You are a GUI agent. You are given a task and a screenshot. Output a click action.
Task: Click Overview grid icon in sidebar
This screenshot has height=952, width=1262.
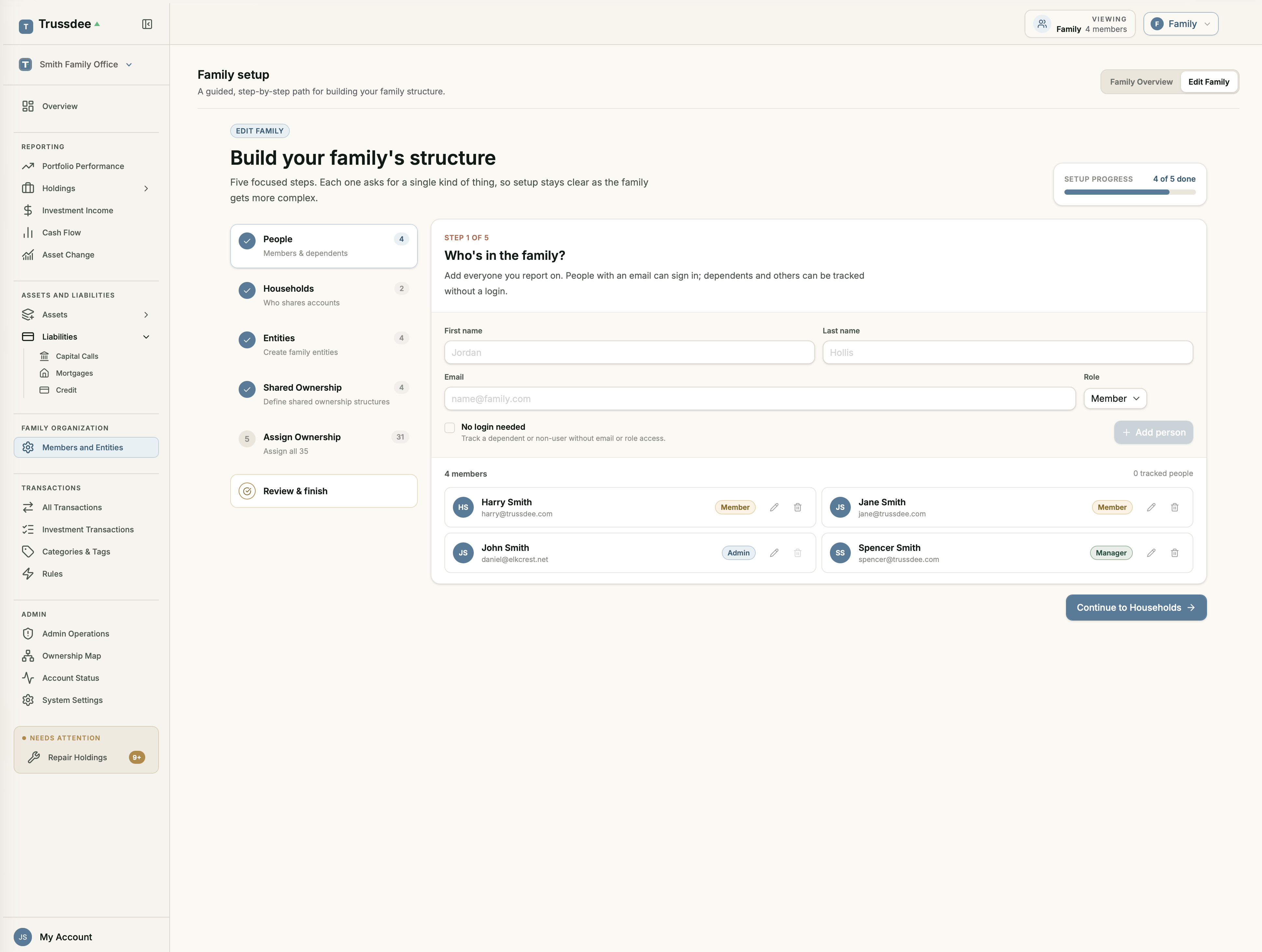click(28, 106)
